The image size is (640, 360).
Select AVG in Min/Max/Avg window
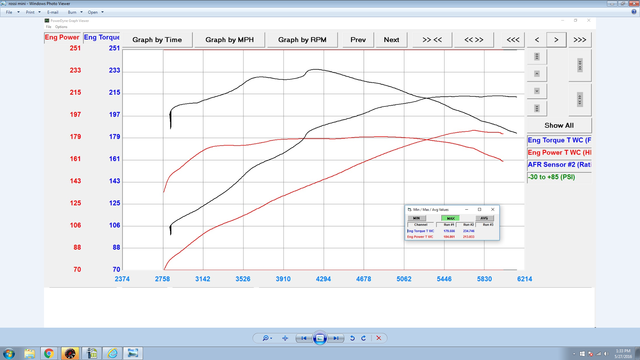[484, 218]
